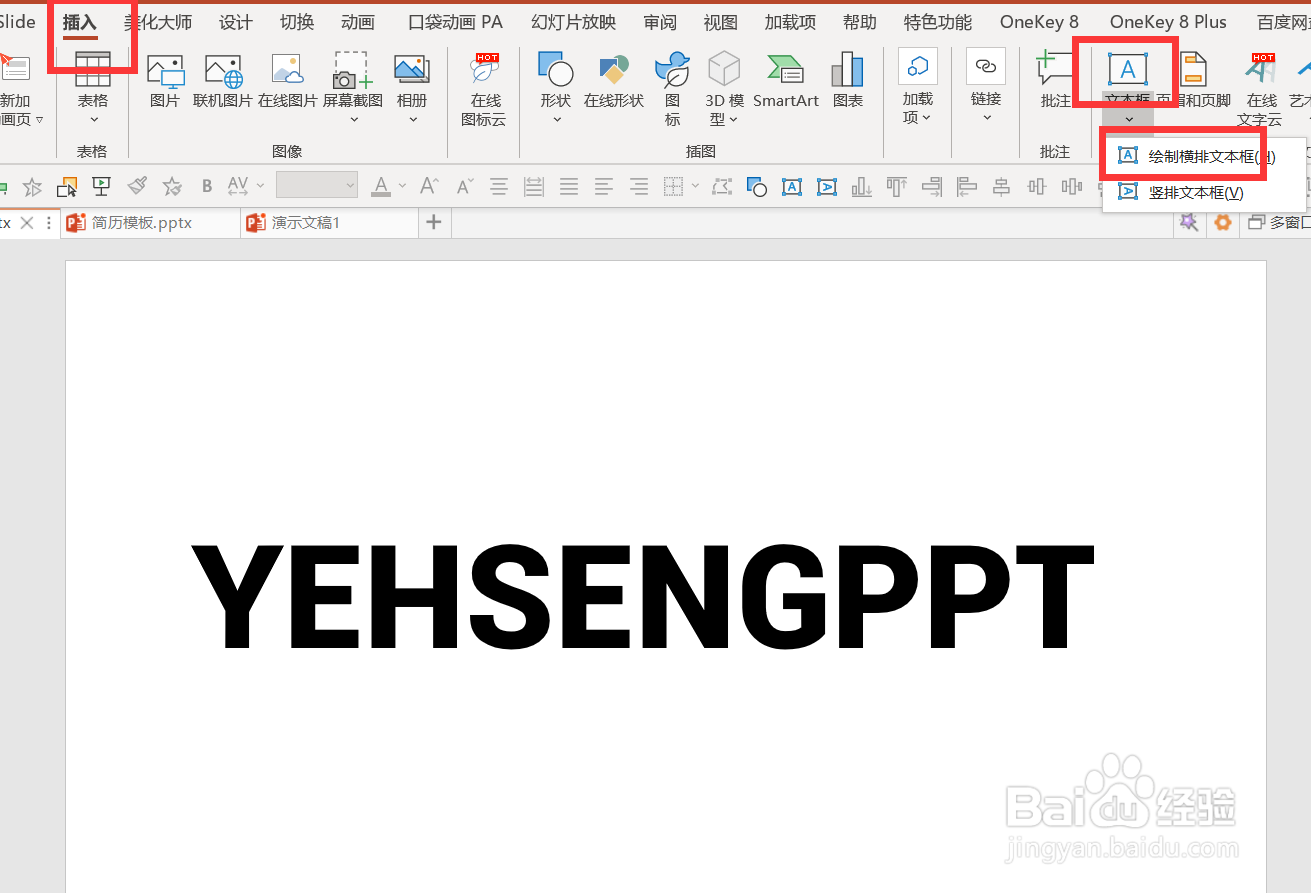Switch to 演示文稿1 document tab
1311x893 pixels.
coord(329,223)
